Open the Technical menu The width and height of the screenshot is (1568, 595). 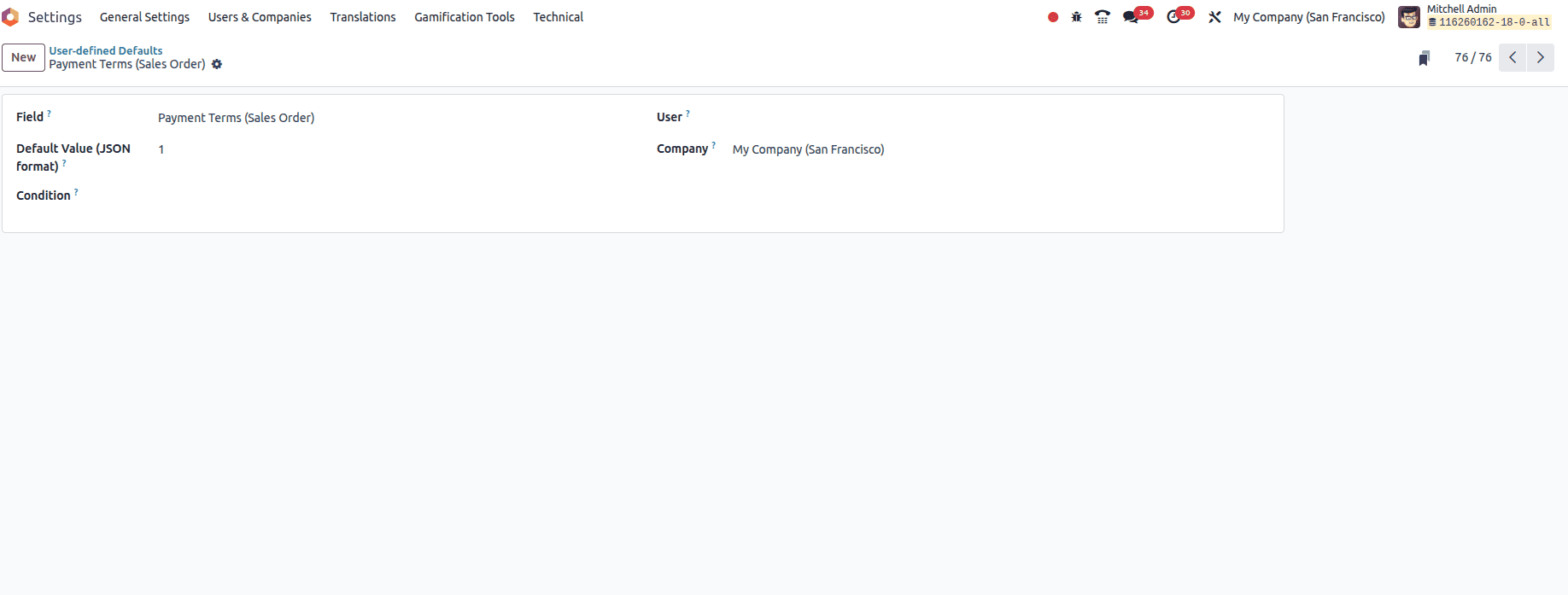point(559,17)
